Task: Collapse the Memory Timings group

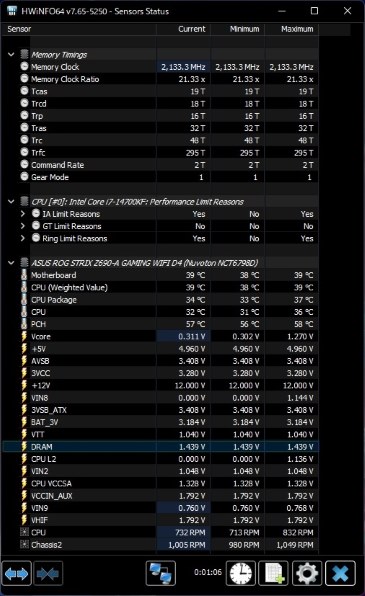Action: coord(11,54)
